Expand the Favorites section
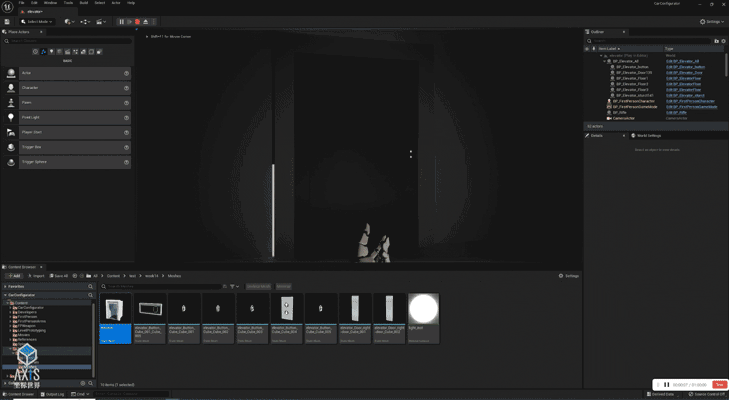This screenshot has width=729, height=400. click(5, 287)
